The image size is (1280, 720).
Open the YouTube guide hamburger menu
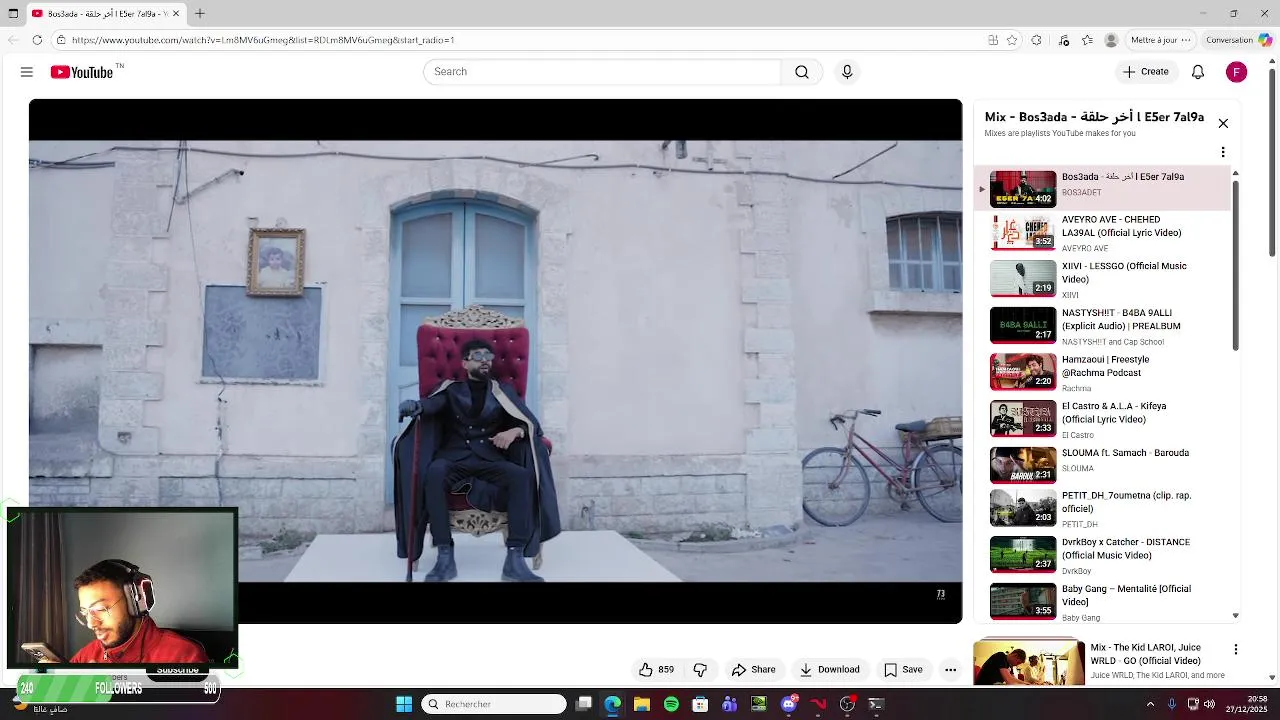tap(27, 72)
